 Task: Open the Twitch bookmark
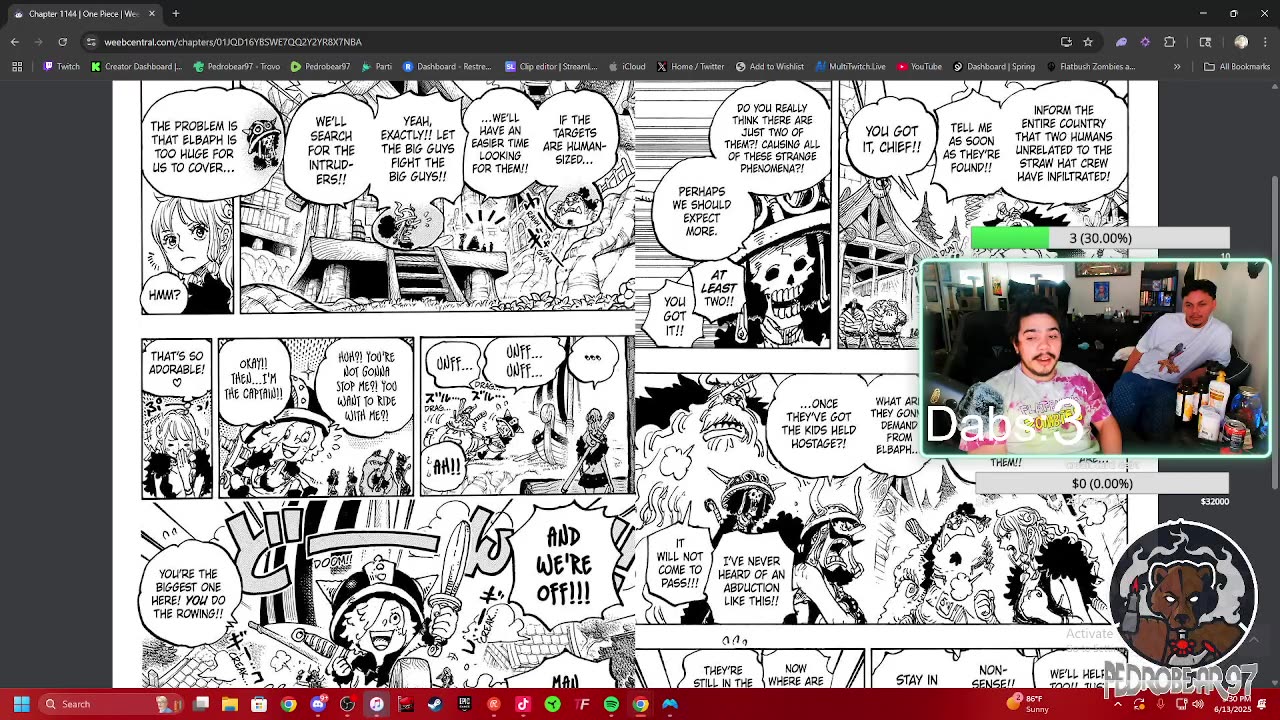pos(62,67)
